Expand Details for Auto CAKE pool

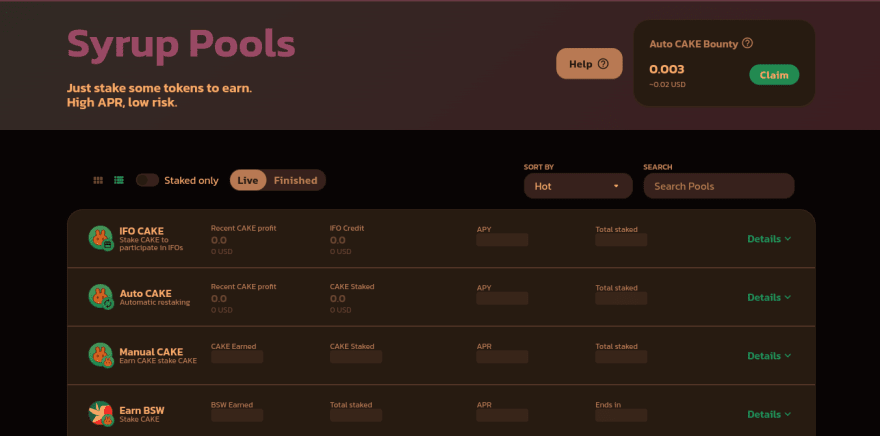[x=769, y=297]
